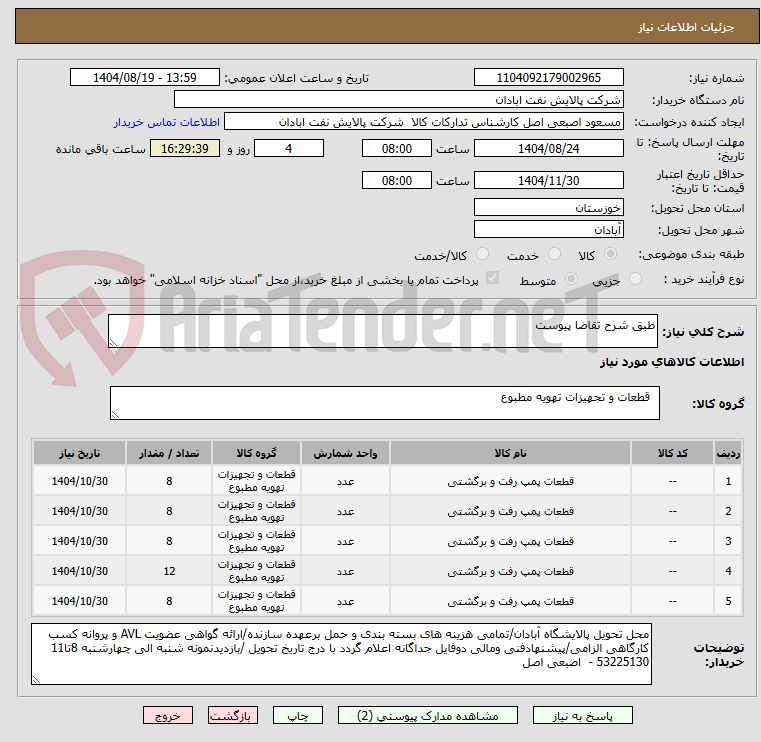Click date 1404/10/30 in row 1

tap(80, 481)
